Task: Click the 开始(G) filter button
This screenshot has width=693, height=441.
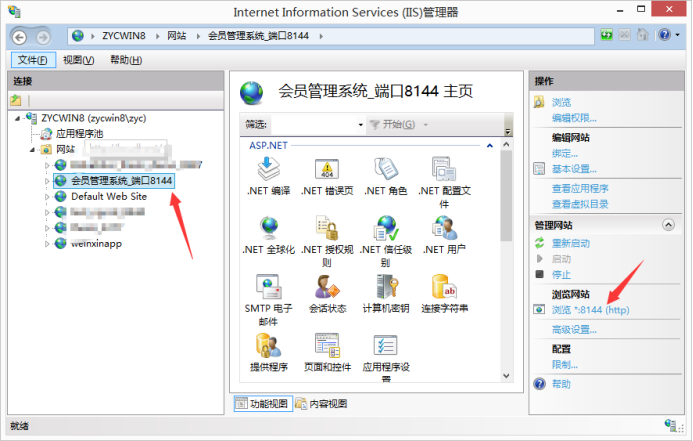Action: coord(393,125)
